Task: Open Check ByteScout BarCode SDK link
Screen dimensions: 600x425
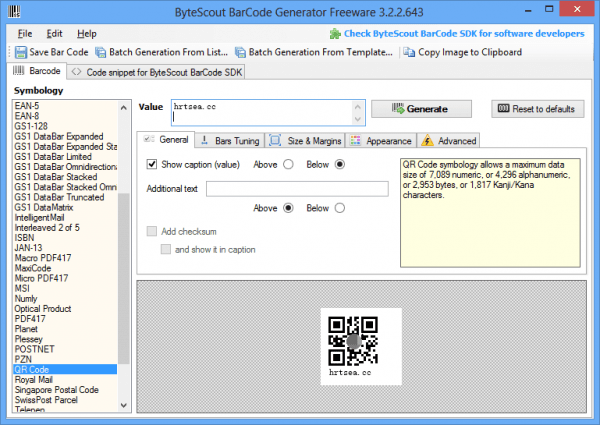Action: tap(464, 34)
